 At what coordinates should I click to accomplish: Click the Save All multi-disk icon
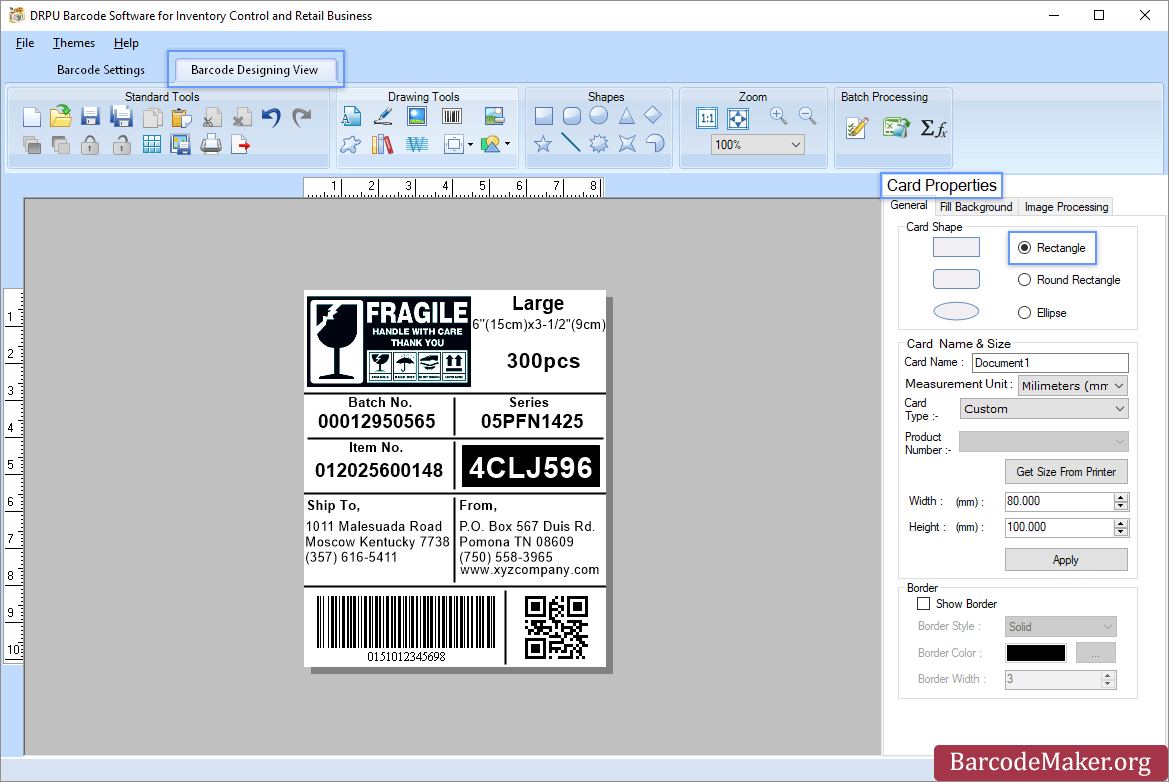click(x=121, y=117)
